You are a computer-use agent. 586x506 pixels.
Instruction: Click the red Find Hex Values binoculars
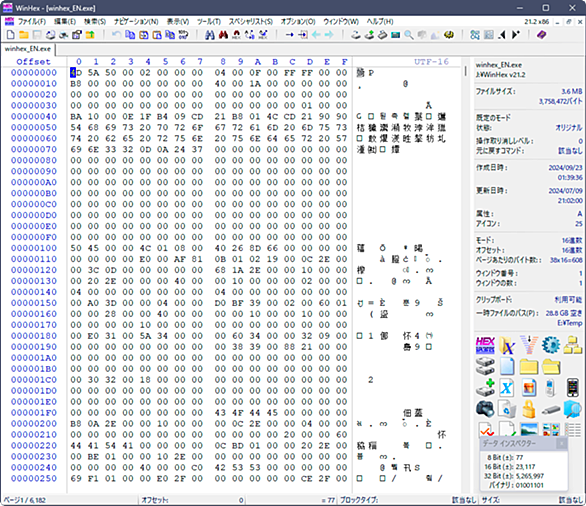click(223, 35)
